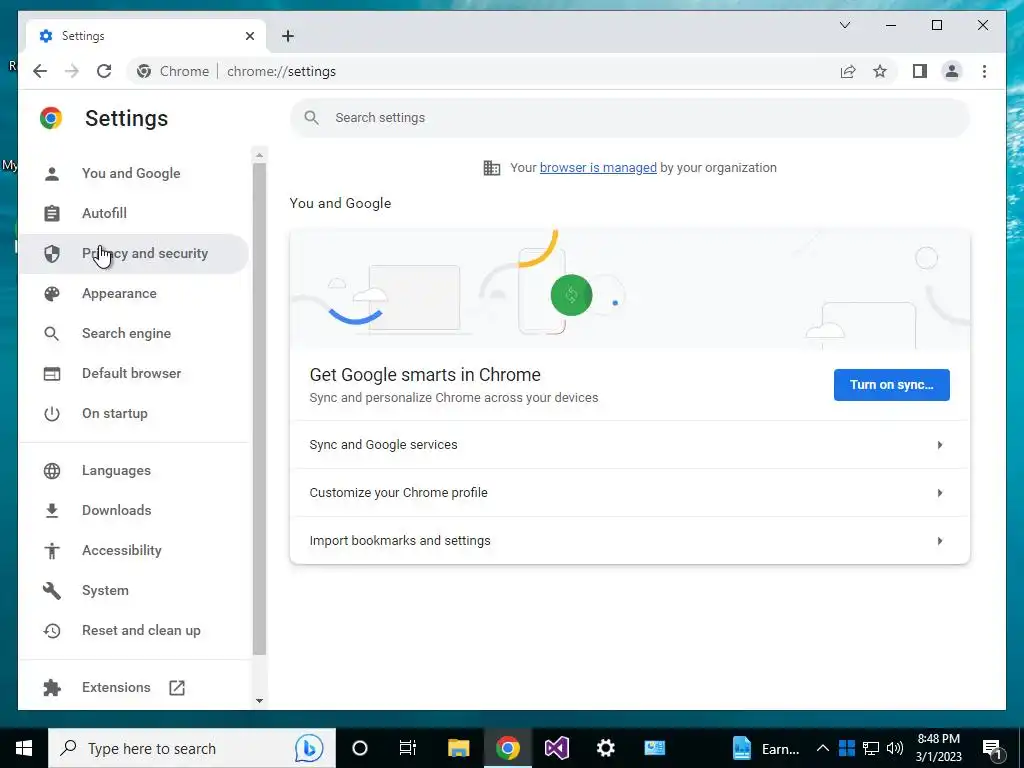This screenshot has width=1024, height=768.
Task: Open Chrome three-dot menu
Action: click(984, 71)
